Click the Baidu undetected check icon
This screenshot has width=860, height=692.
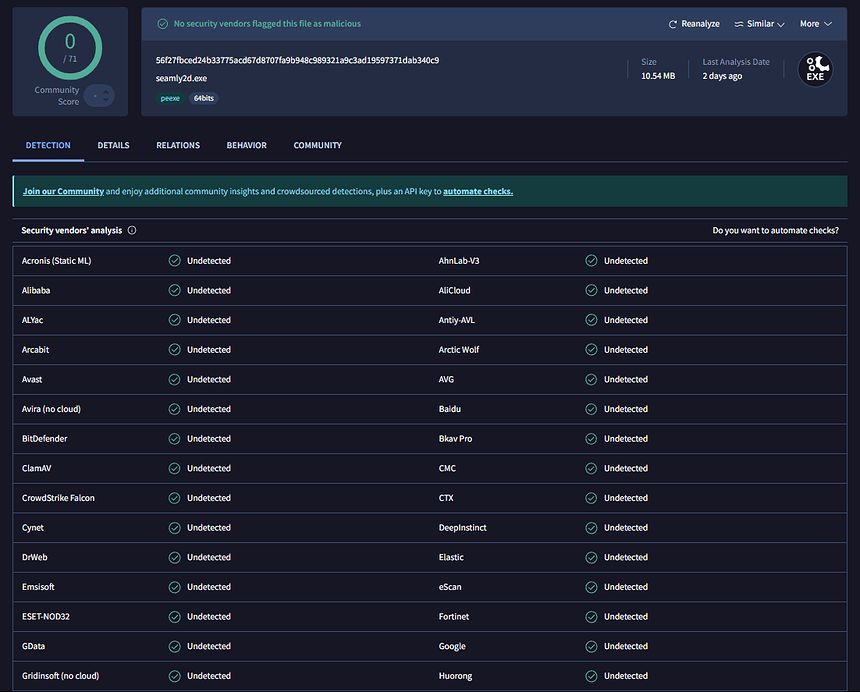click(x=591, y=409)
